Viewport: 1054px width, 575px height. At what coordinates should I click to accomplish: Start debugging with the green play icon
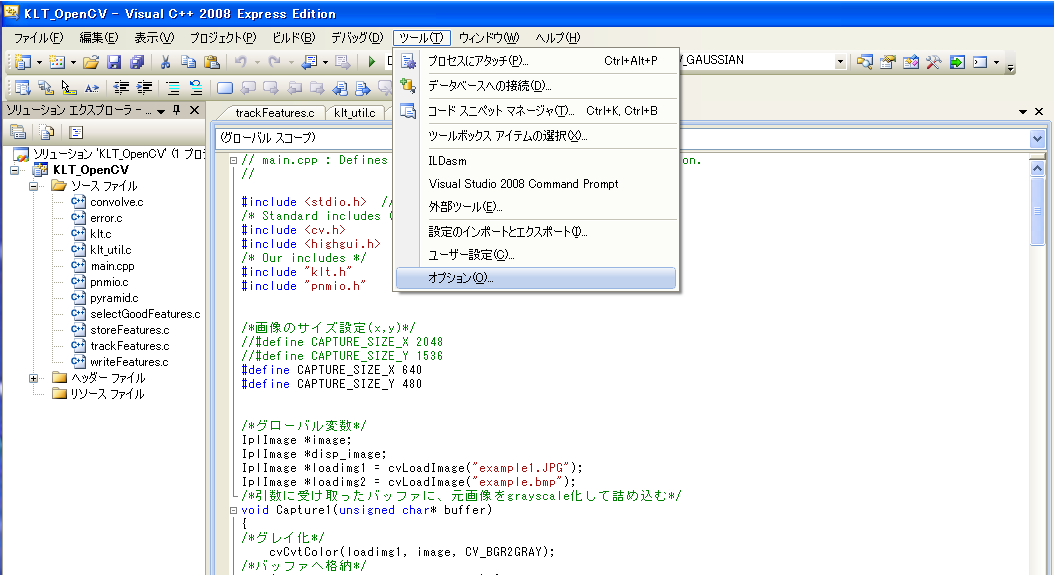(372, 62)
